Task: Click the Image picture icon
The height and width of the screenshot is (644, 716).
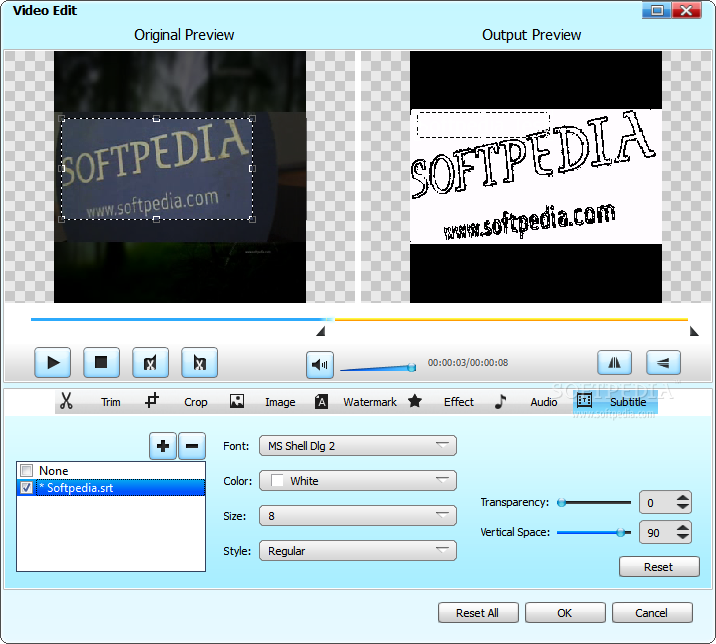Action: click(x=237, y=401)
